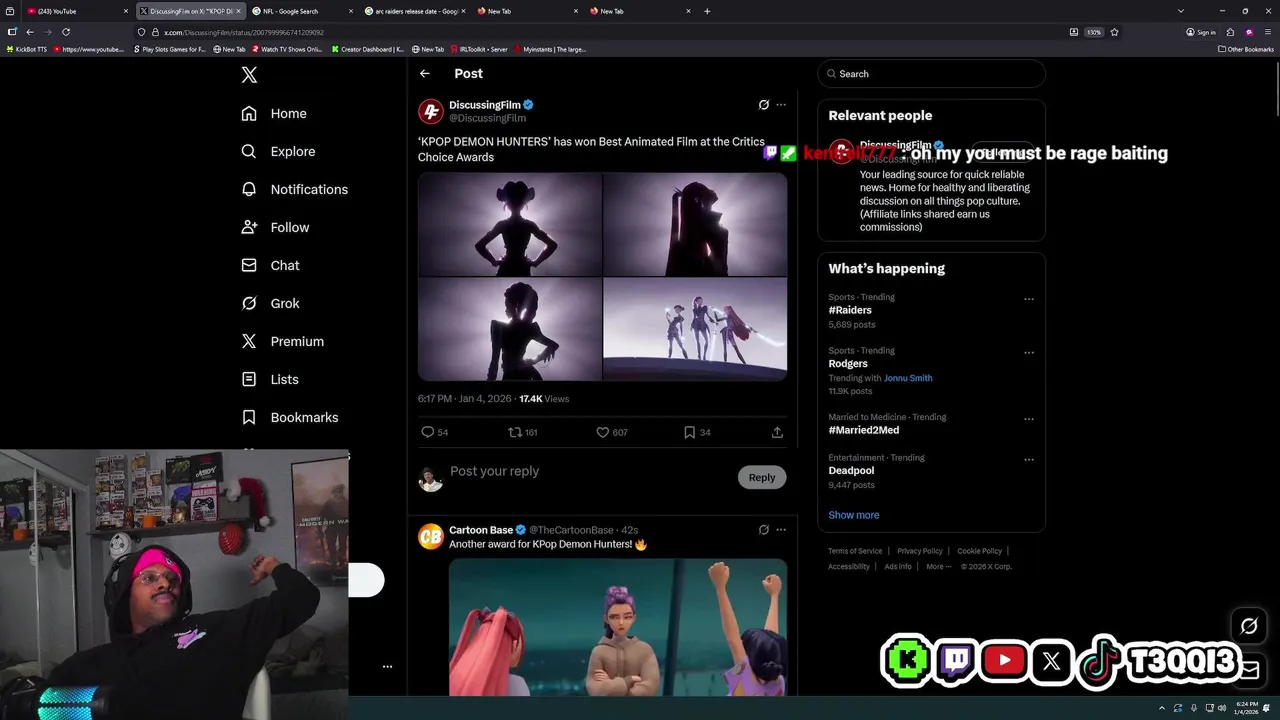Open #Married2Med trending topic
This screenshot has height=720, width=1280.
(x=864, y=430)
